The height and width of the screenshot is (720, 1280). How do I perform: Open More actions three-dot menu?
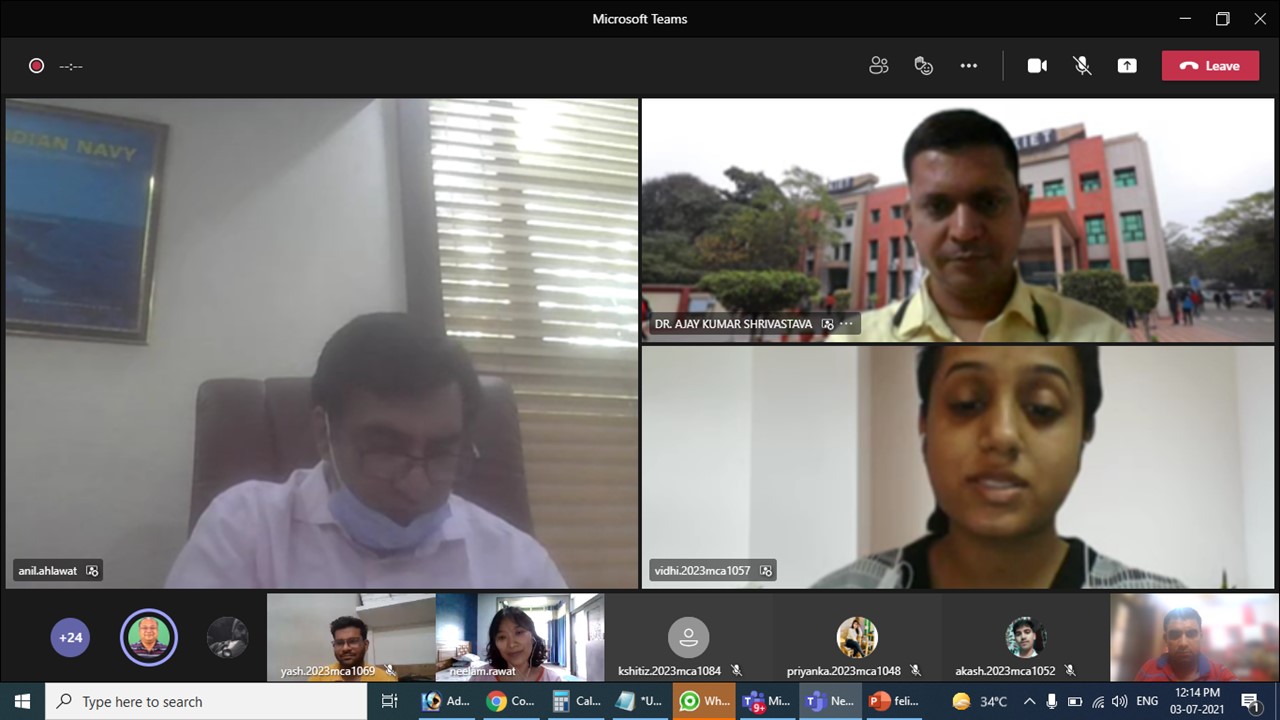[968, 66]
